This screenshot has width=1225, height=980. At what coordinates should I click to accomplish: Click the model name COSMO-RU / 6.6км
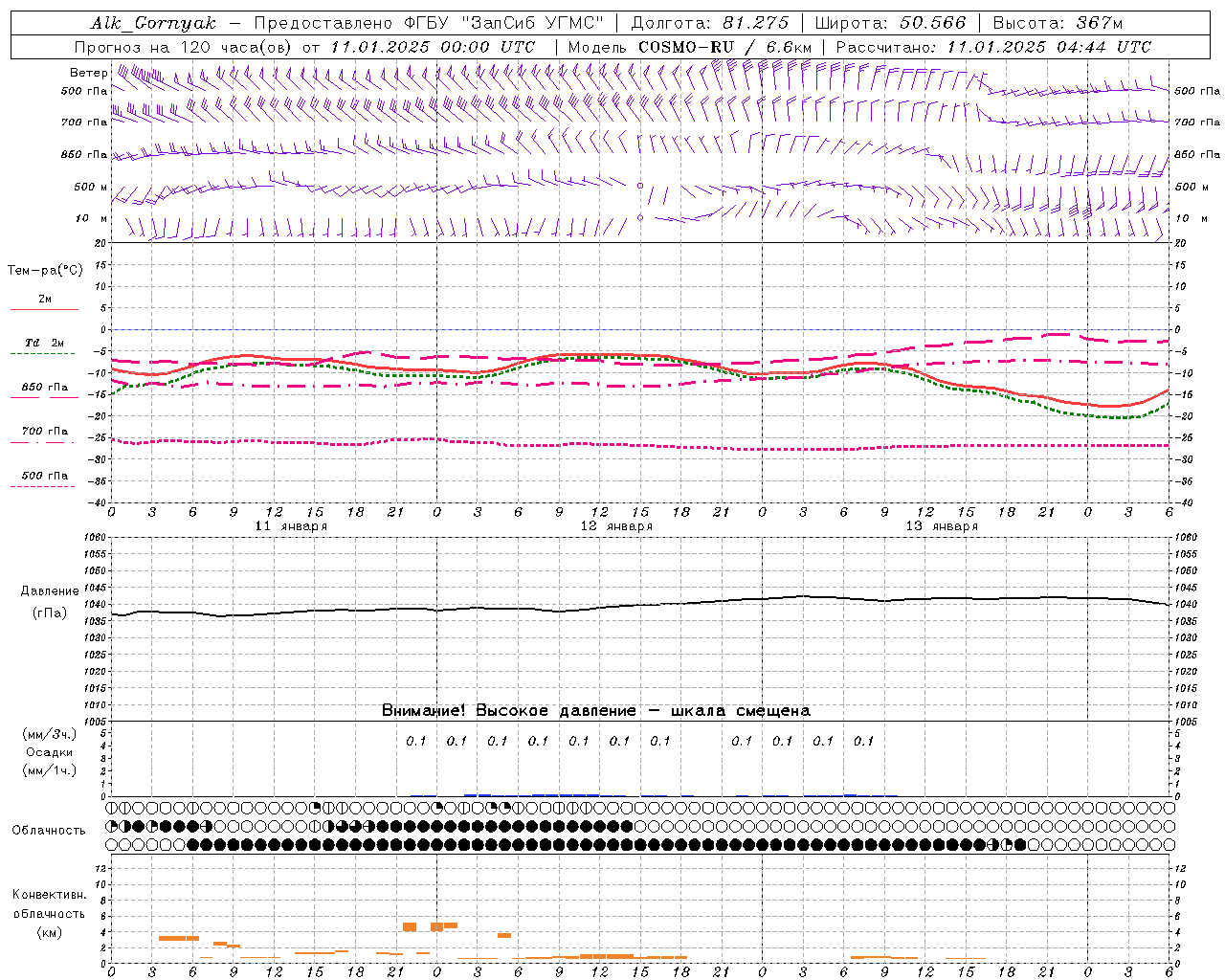point(724,47)
